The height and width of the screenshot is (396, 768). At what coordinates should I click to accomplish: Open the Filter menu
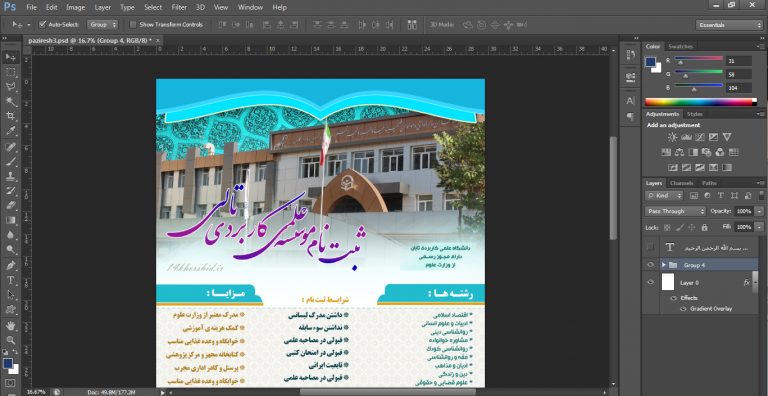tap(179, 7)
